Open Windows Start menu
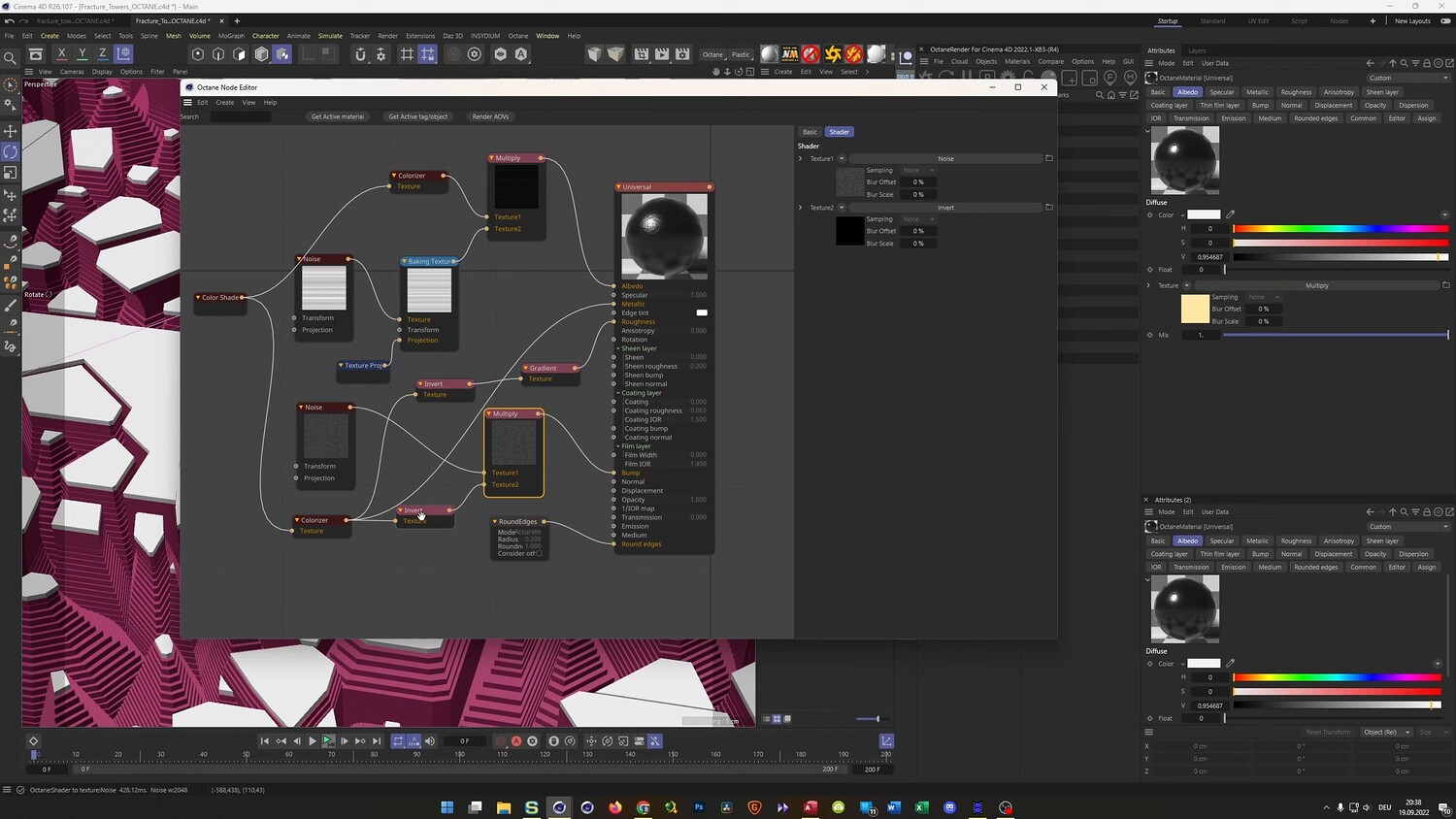Image resolution: width=1456 pixels, height=819 pixels. [x=447, y=807]
